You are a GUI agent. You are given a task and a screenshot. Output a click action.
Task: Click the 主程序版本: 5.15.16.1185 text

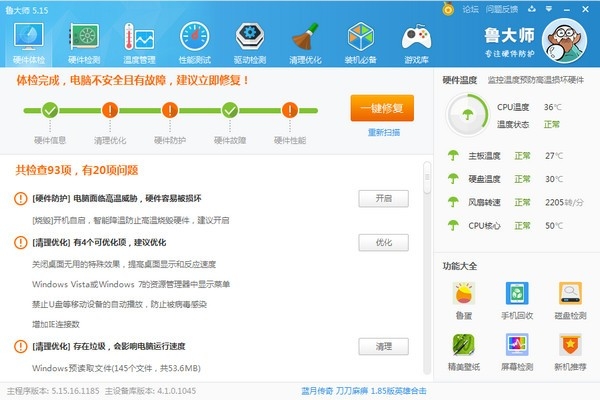(53, 391)
